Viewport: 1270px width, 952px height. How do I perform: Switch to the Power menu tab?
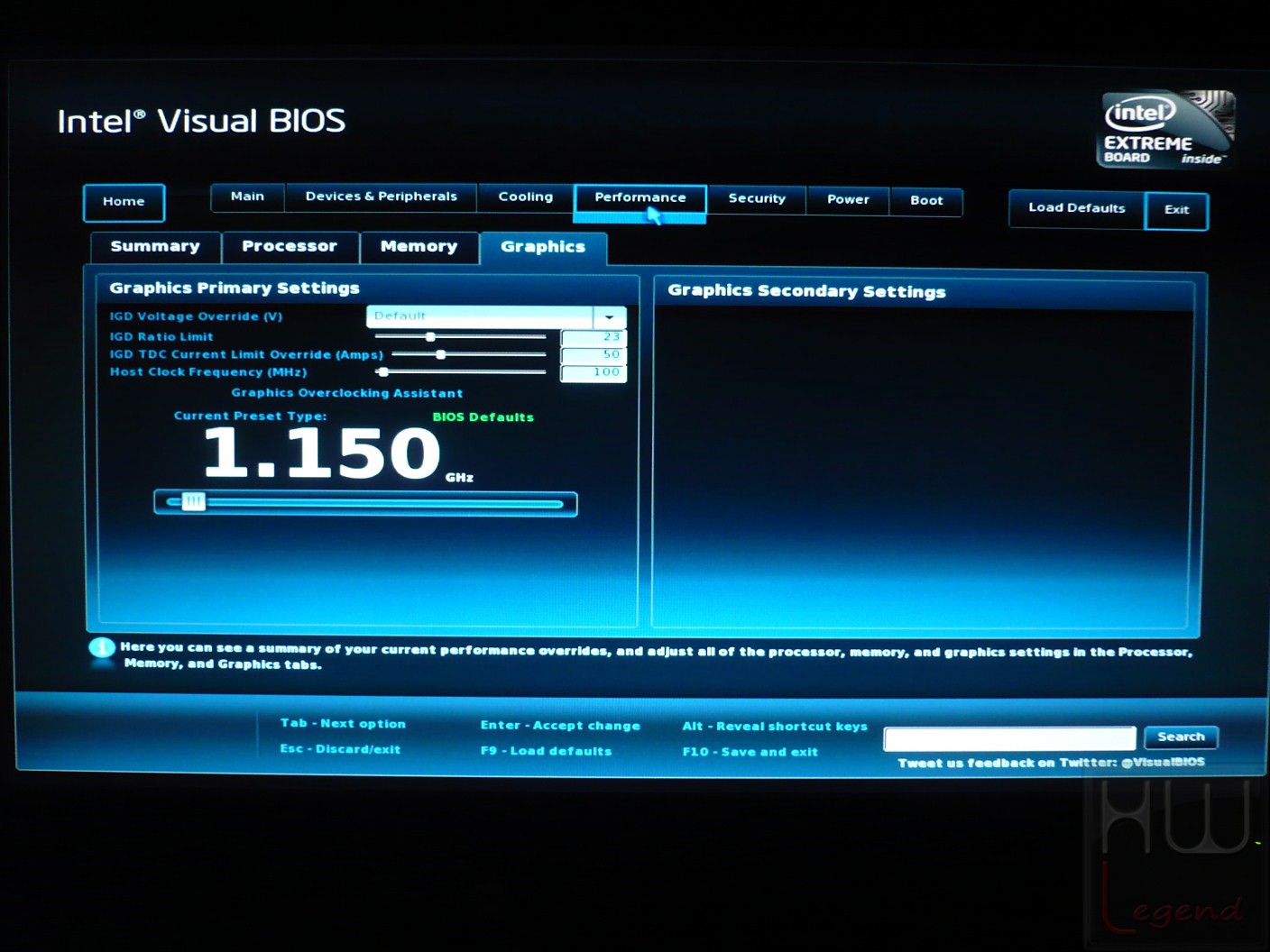(848, 200)
